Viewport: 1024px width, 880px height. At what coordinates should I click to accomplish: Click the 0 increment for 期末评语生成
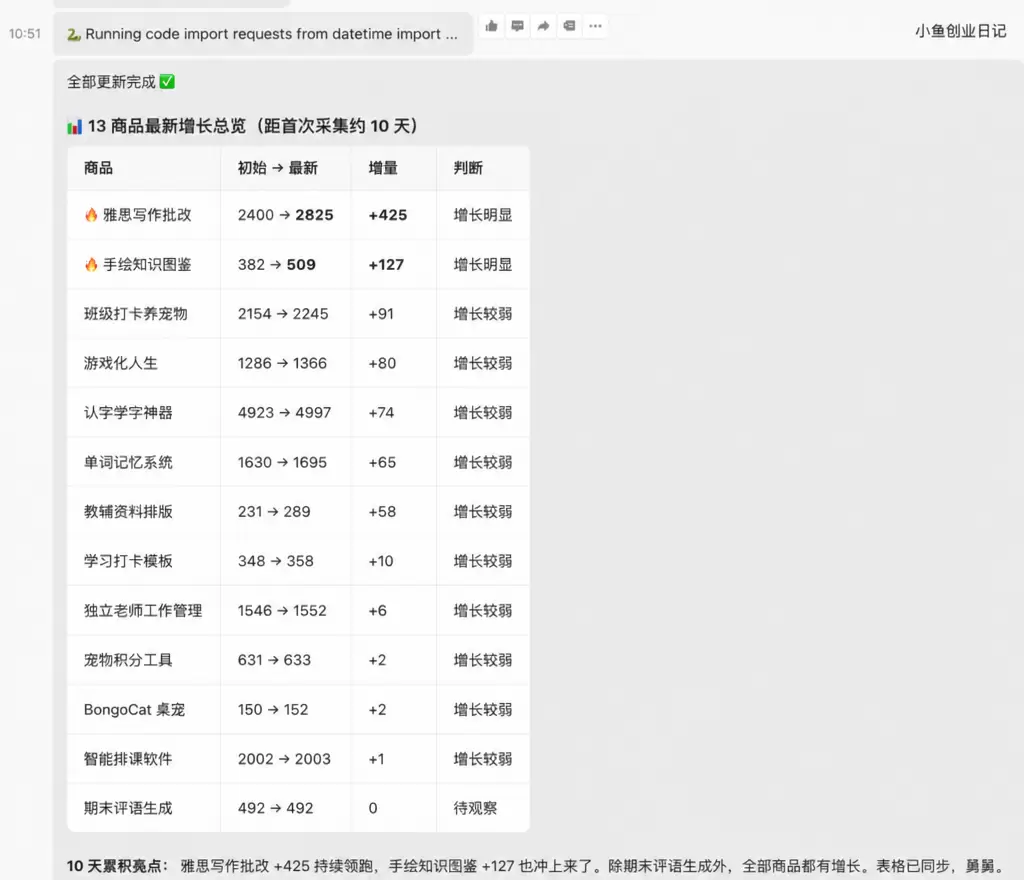click(x=373, y=808)
